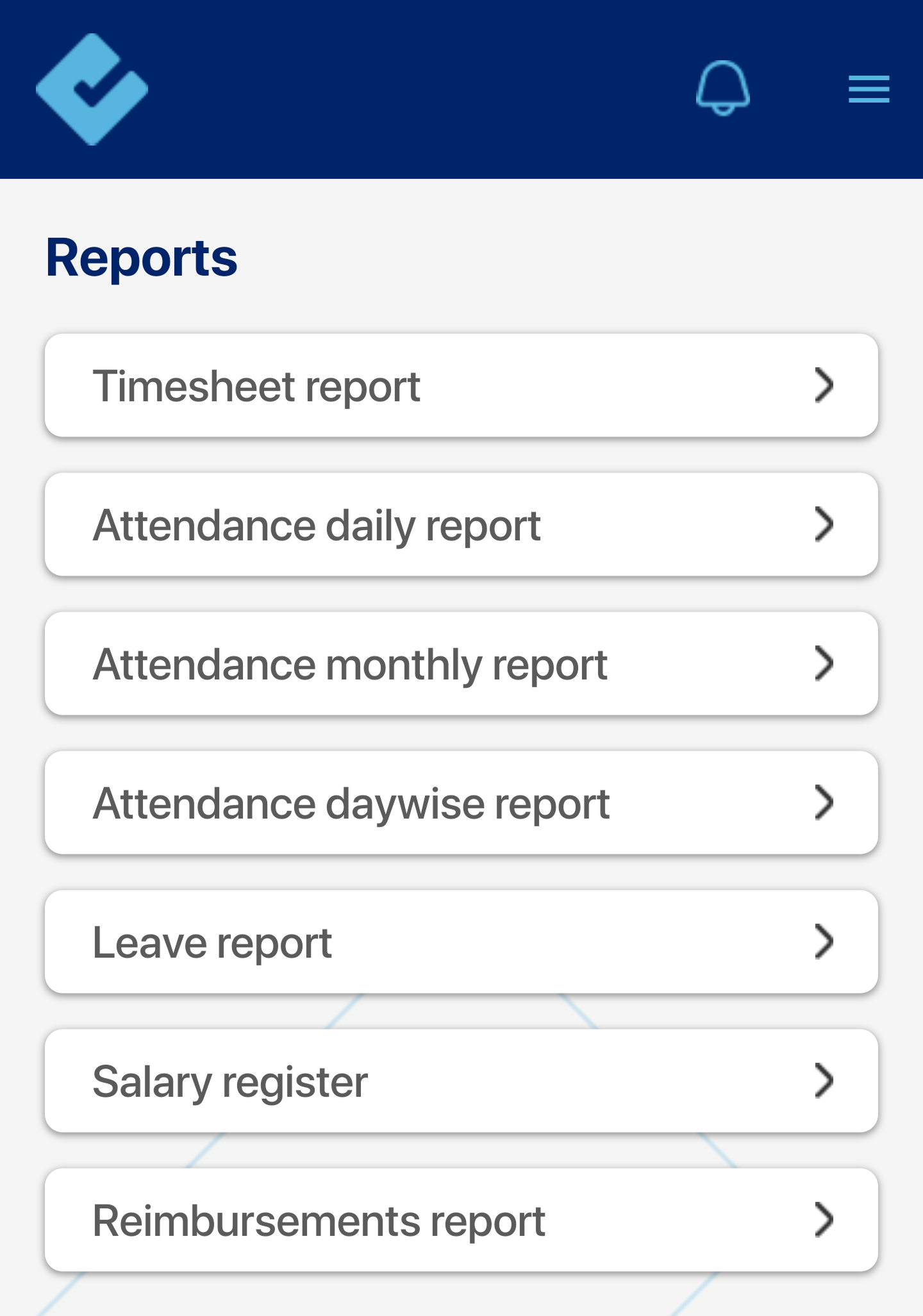923x1316 pixels.
Task: Expand Reimbursements report via its right arrow
Action: click(824, 1220)
